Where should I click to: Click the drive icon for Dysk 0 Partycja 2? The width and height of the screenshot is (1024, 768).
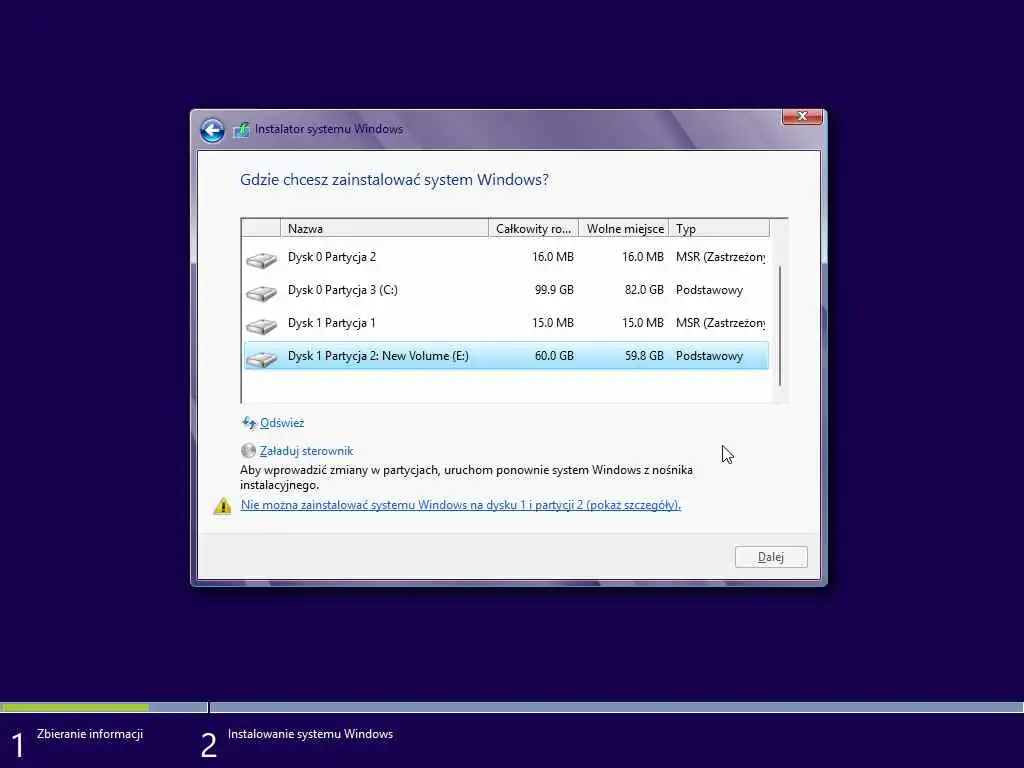pos(262,260)
